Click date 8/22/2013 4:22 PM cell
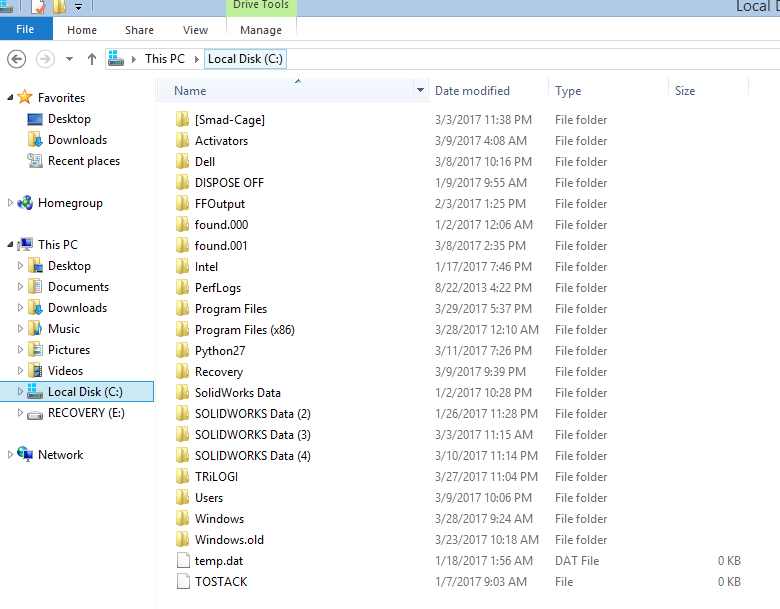This screenshot has width=780, height=609. (x=483, y=288)
